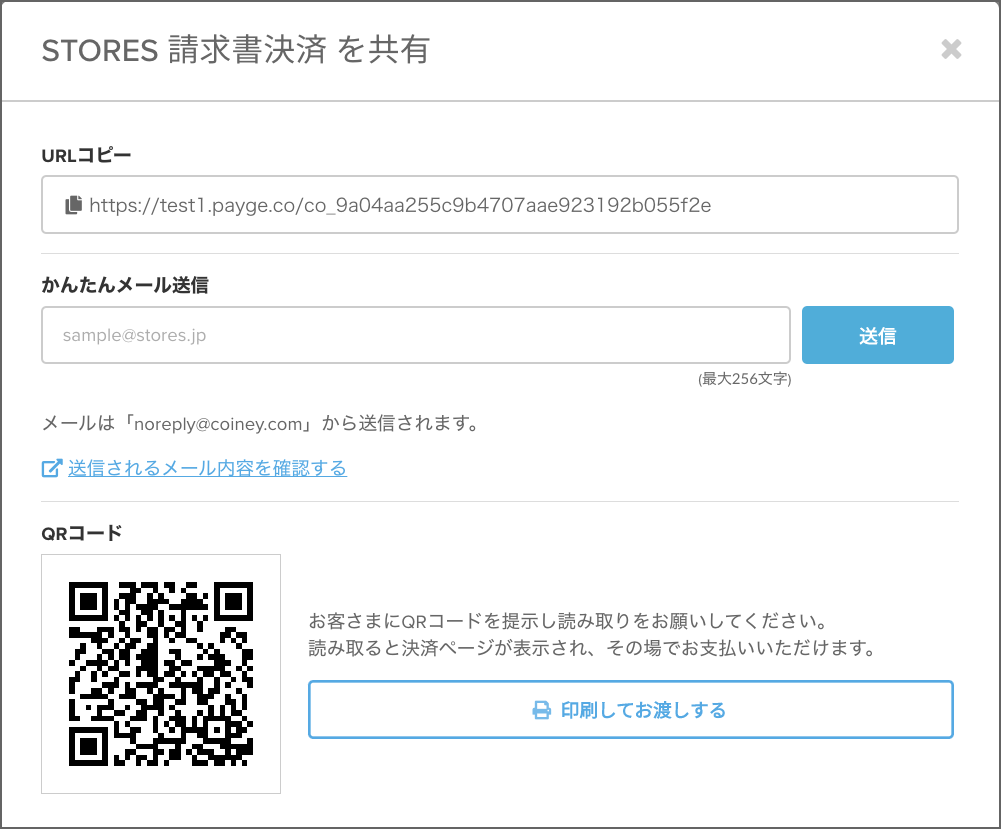
Task: Click the noreply@coiney.com sender notice text
Action: [x=262, y=423]
